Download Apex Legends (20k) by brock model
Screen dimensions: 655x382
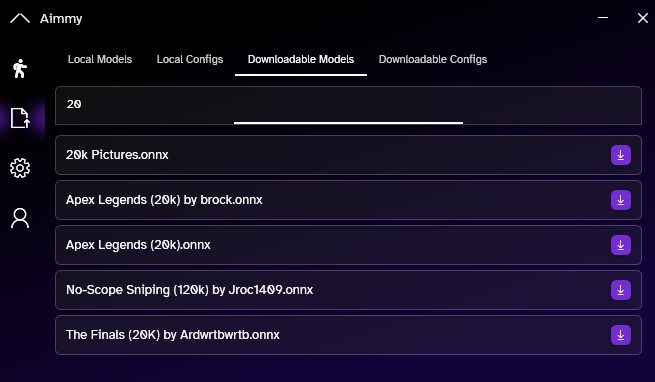coord(621,200)
